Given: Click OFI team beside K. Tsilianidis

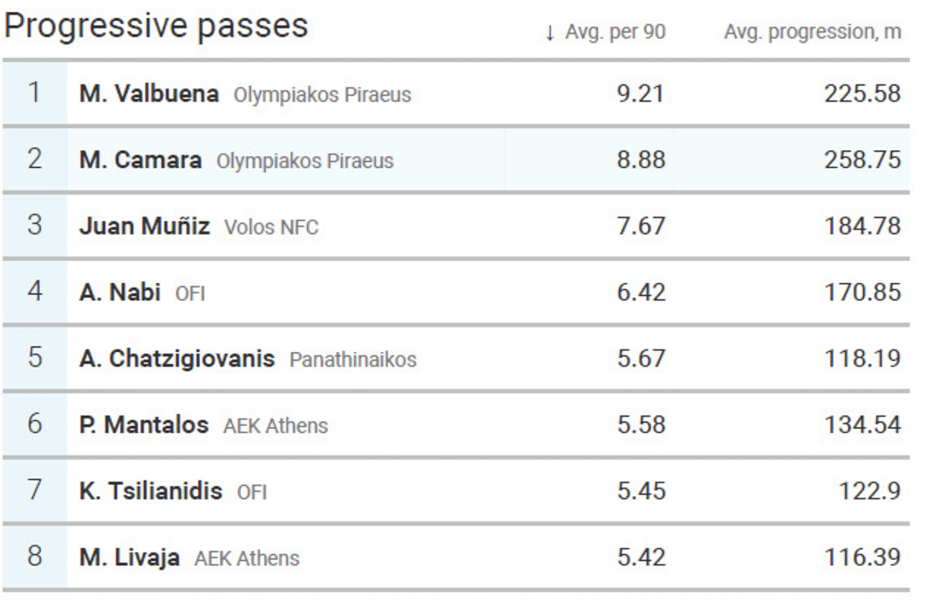Looking at the screenshot, I should click(x=252, y=492).
